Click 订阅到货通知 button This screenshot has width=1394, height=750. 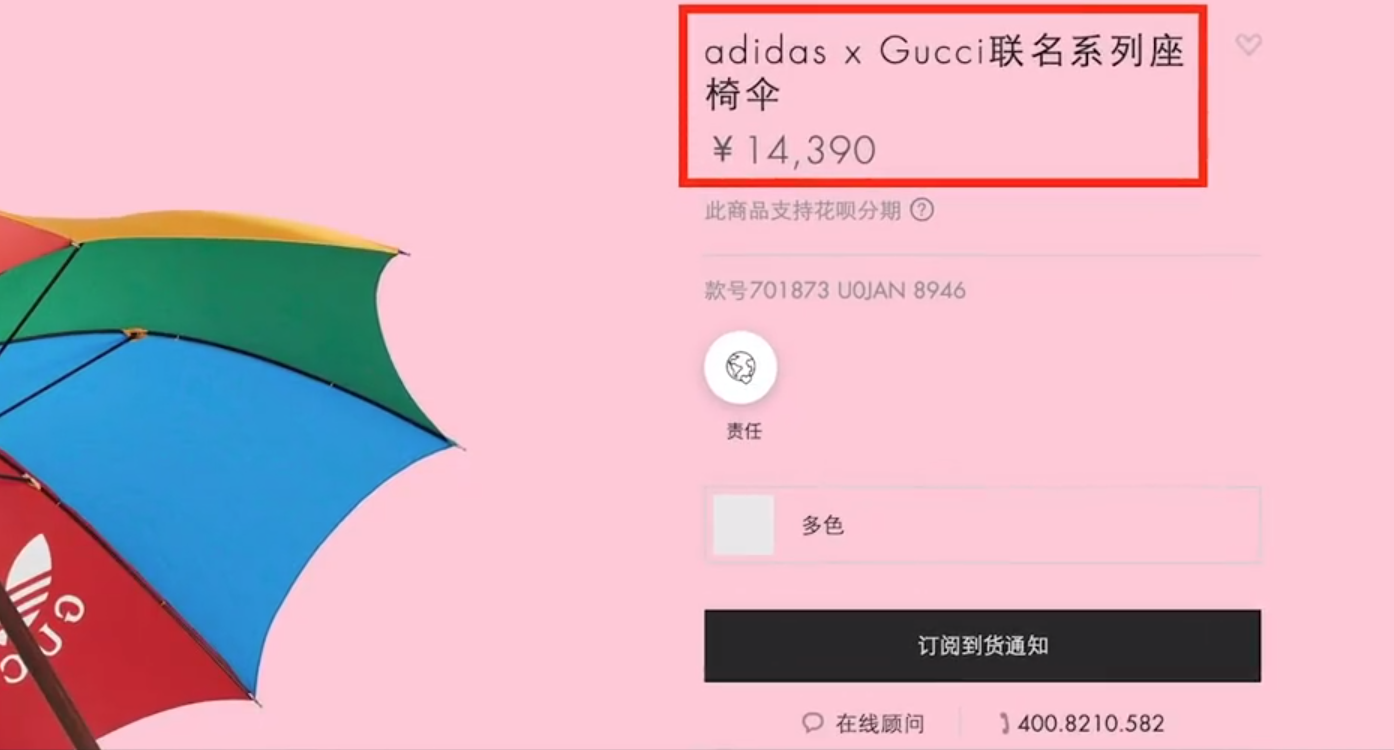(x=982, y=646)
